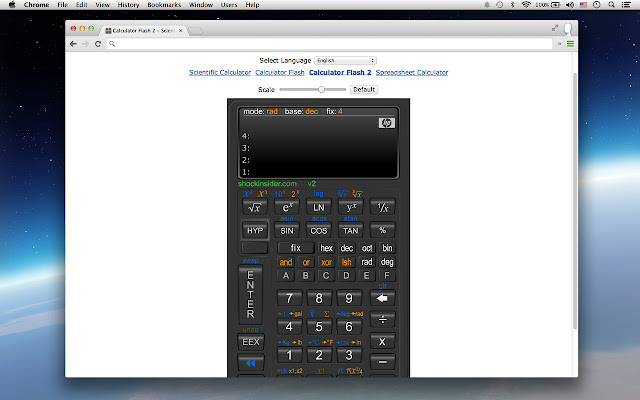The image size is (640, 400).
Task: Click the Wi-Fi status icon
Action: pos(526,5)
